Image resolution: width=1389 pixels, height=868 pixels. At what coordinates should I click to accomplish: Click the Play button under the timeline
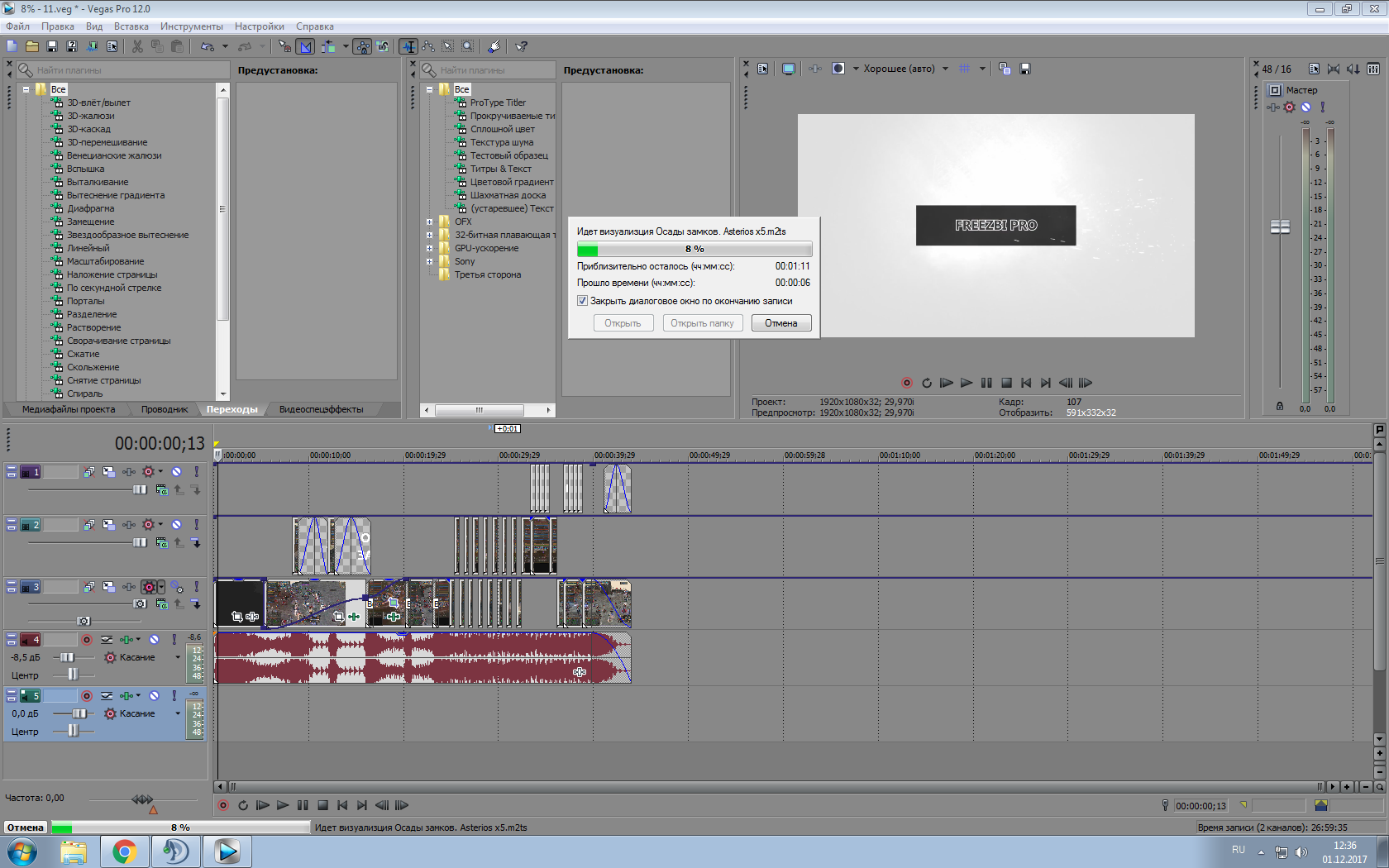click(283, 805)
